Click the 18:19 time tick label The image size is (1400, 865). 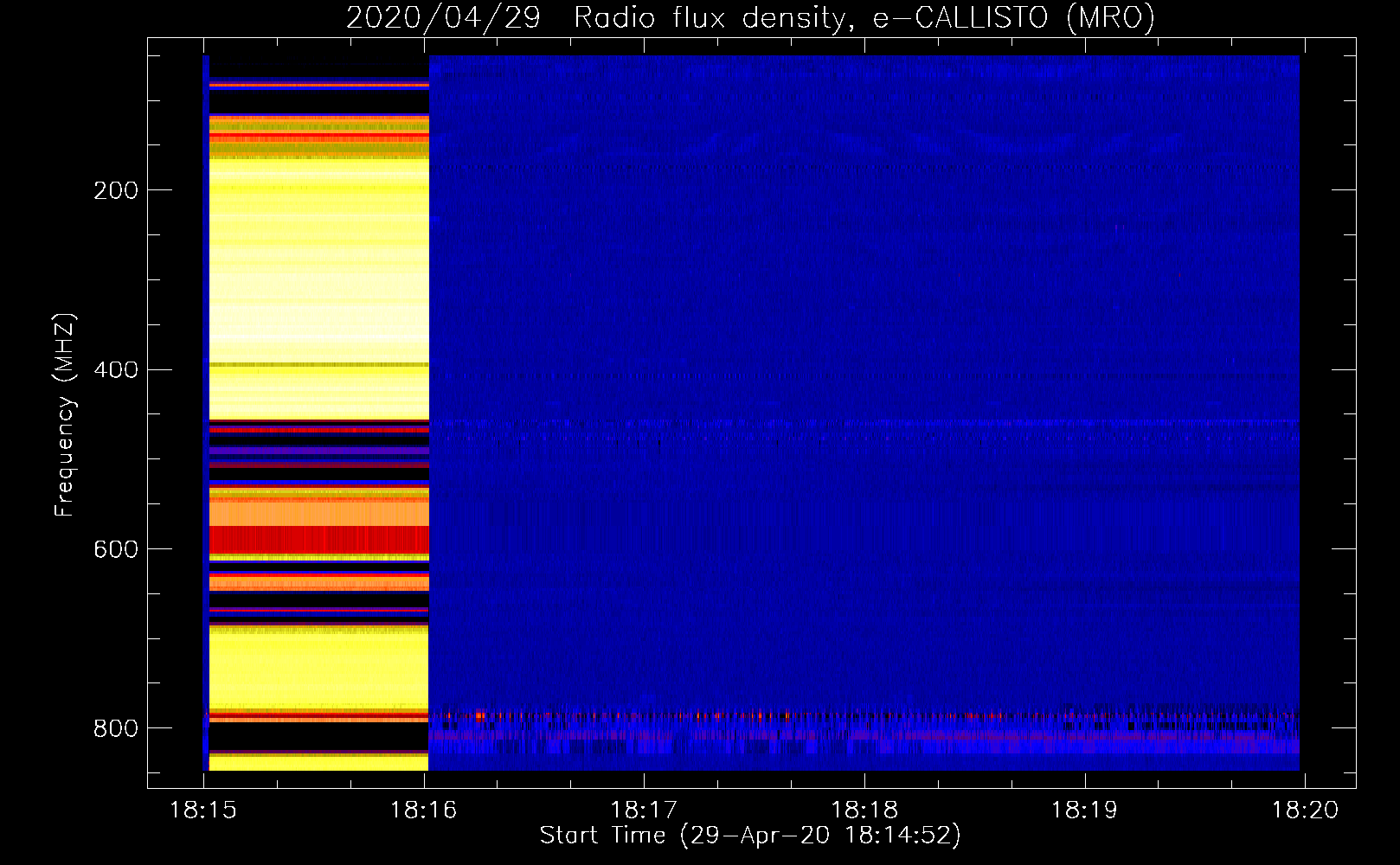[1084, 811]
